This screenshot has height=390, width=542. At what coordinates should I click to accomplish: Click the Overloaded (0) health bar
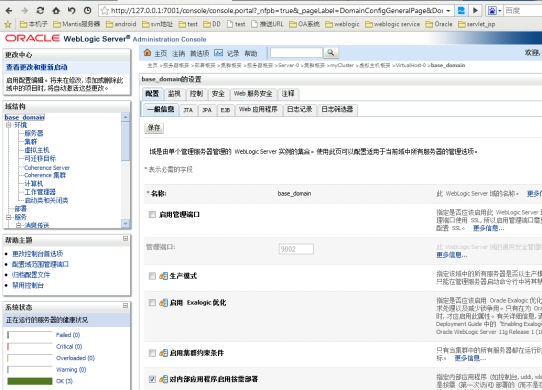pos(30,358)
